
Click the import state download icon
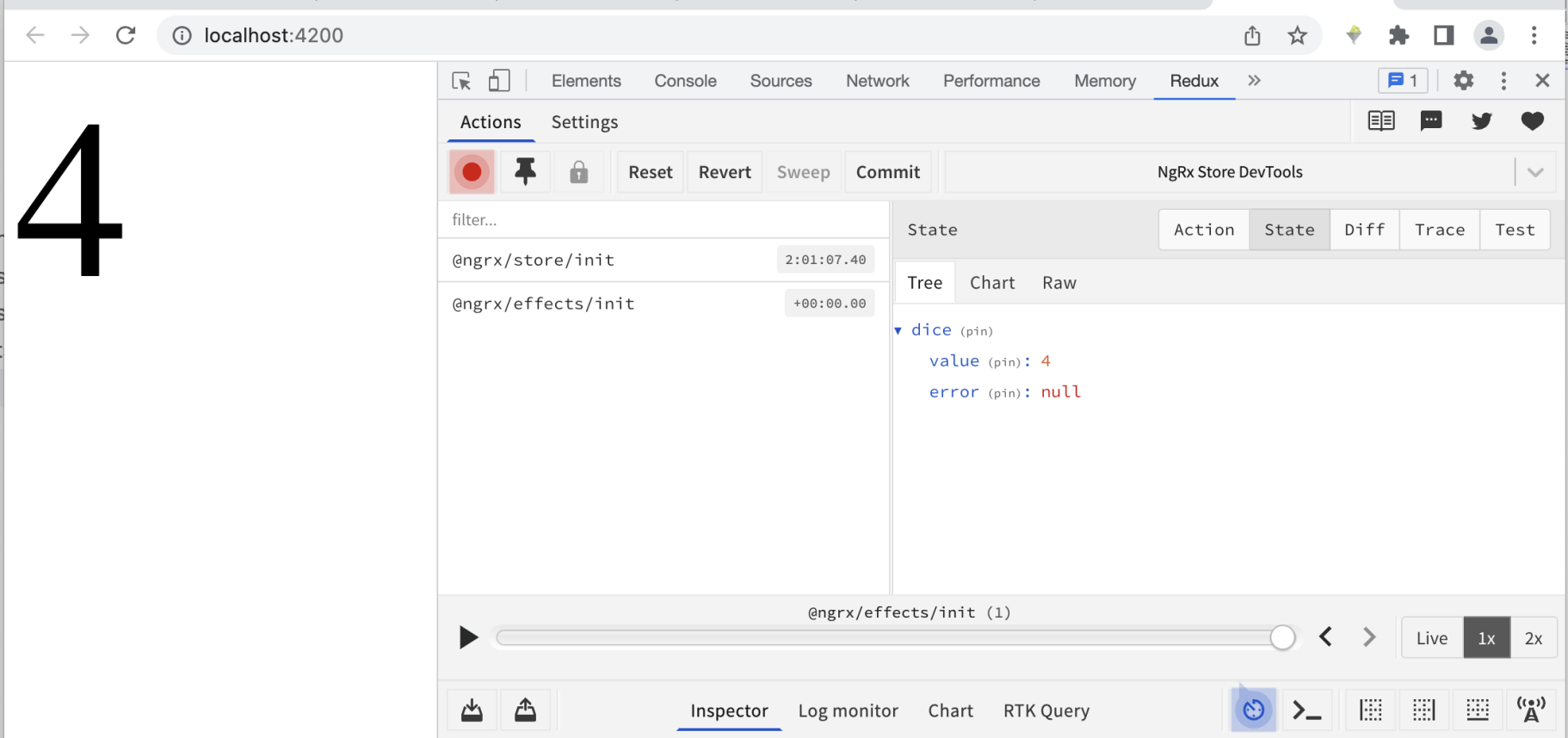472,710
